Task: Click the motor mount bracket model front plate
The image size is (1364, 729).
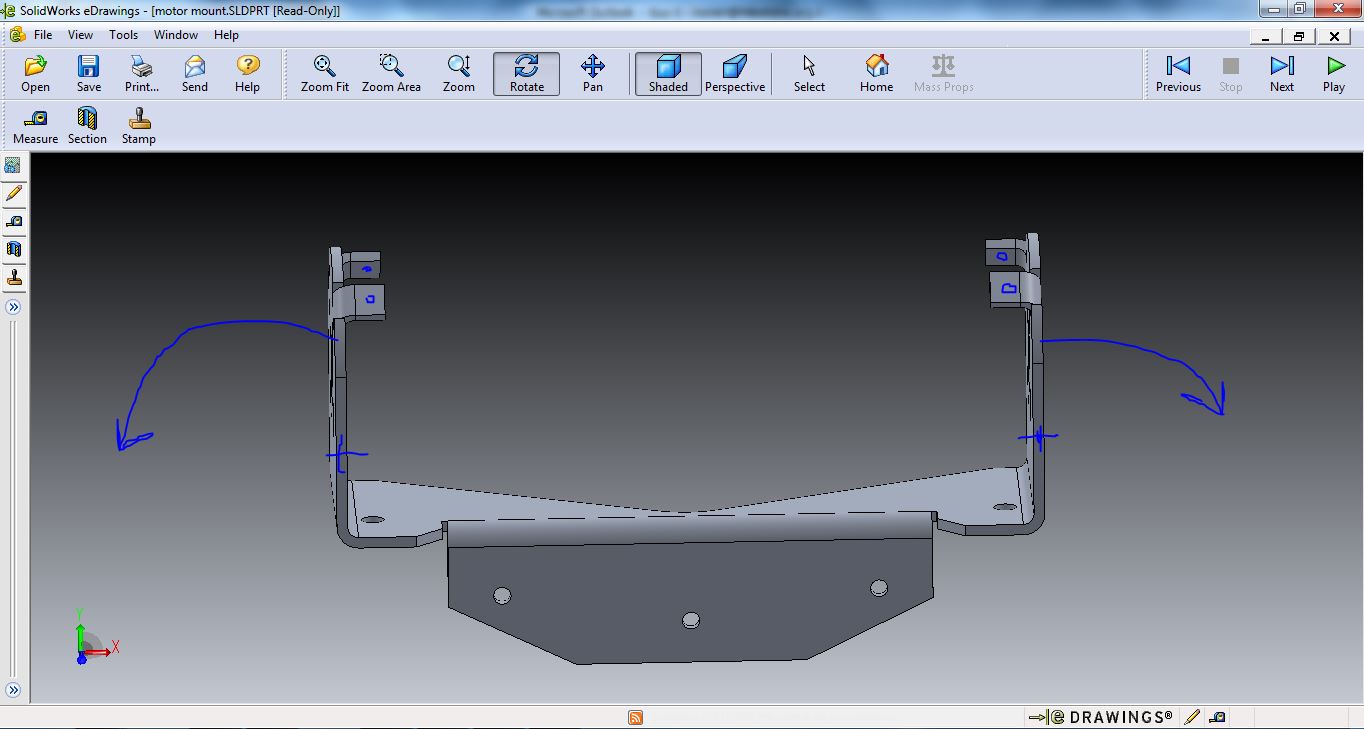Action: point(690,600)
